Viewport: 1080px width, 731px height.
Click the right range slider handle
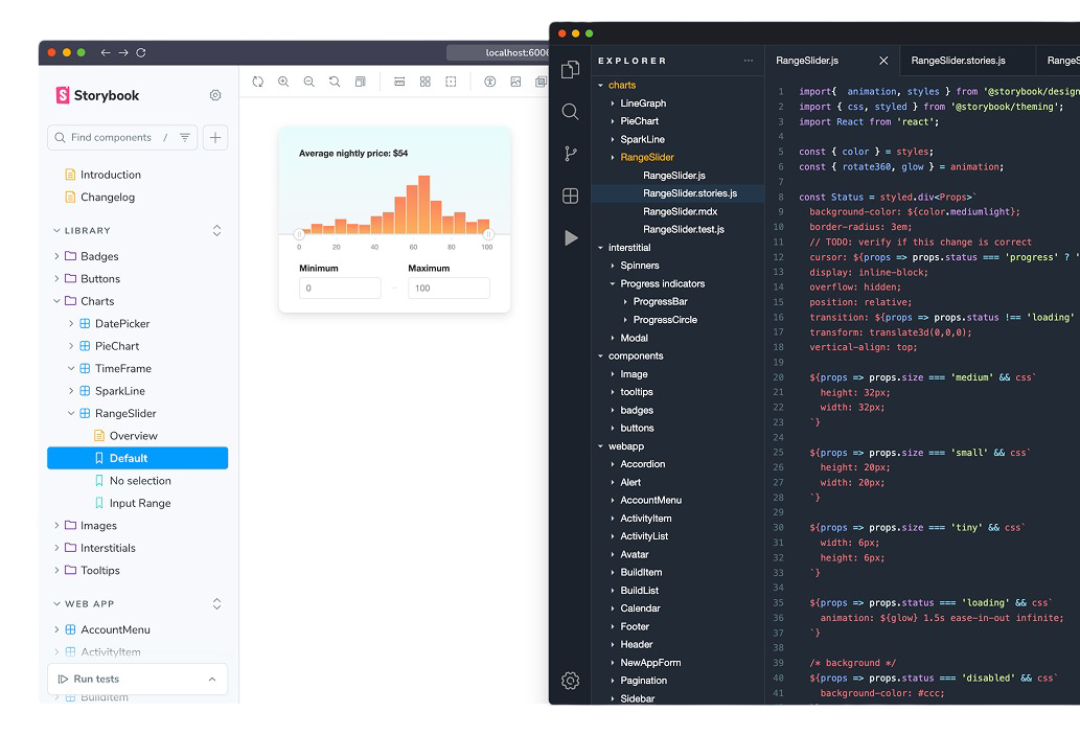[x=488, y=234]
